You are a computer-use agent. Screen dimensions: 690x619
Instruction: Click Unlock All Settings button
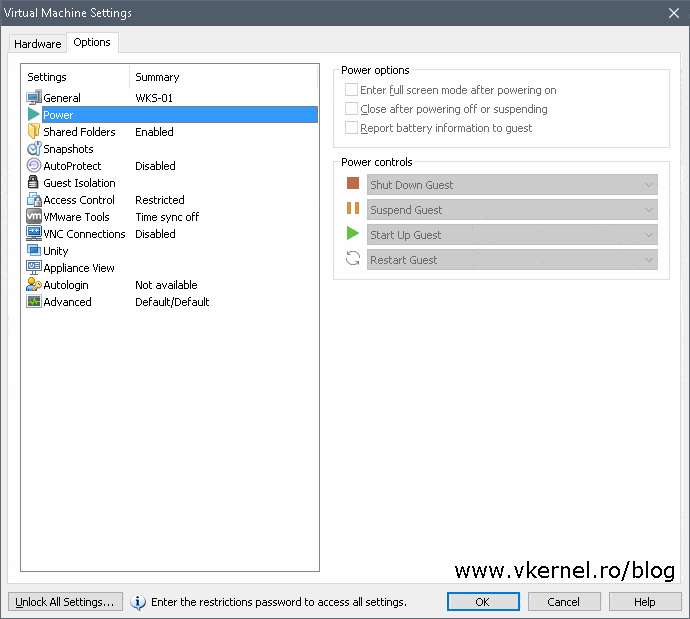(x=65, y=602)
